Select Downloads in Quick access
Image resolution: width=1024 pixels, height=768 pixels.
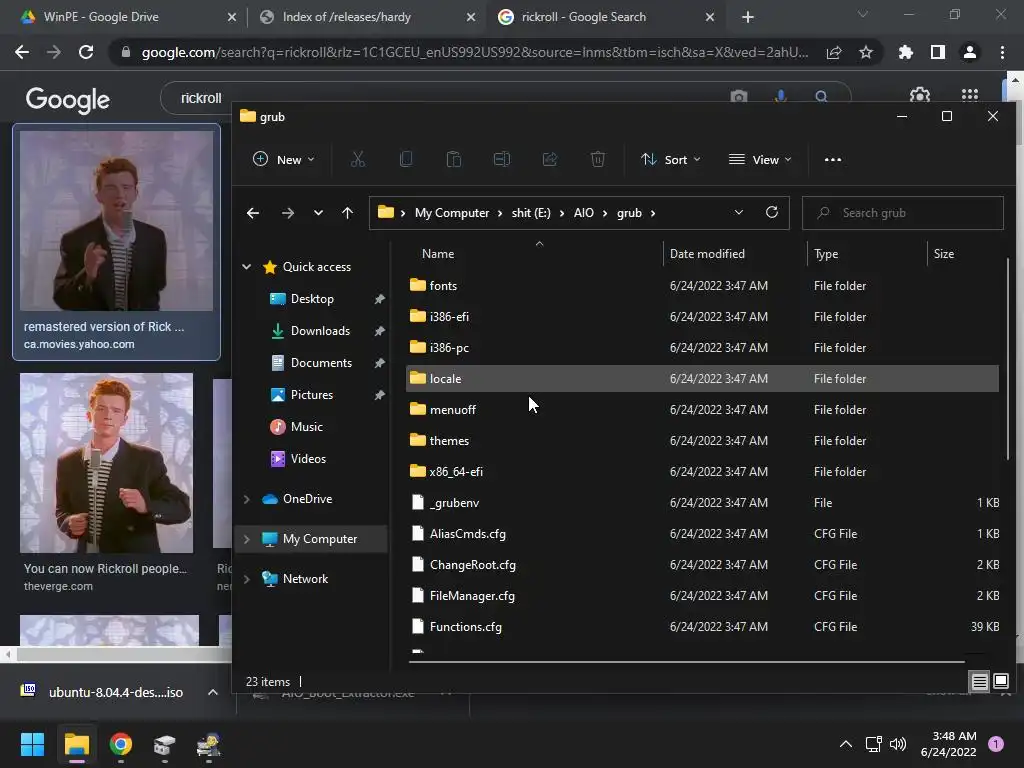tap(320, 331)
